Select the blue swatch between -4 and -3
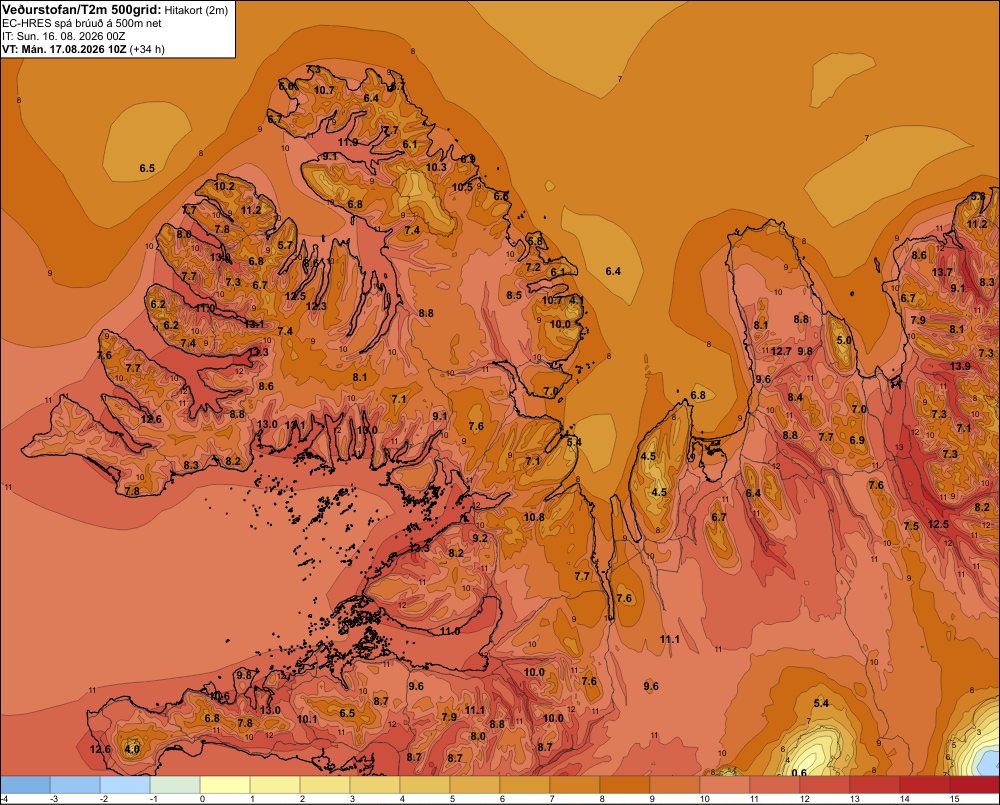This screenshot has width=1000, height=805. [x=26, y=784]
